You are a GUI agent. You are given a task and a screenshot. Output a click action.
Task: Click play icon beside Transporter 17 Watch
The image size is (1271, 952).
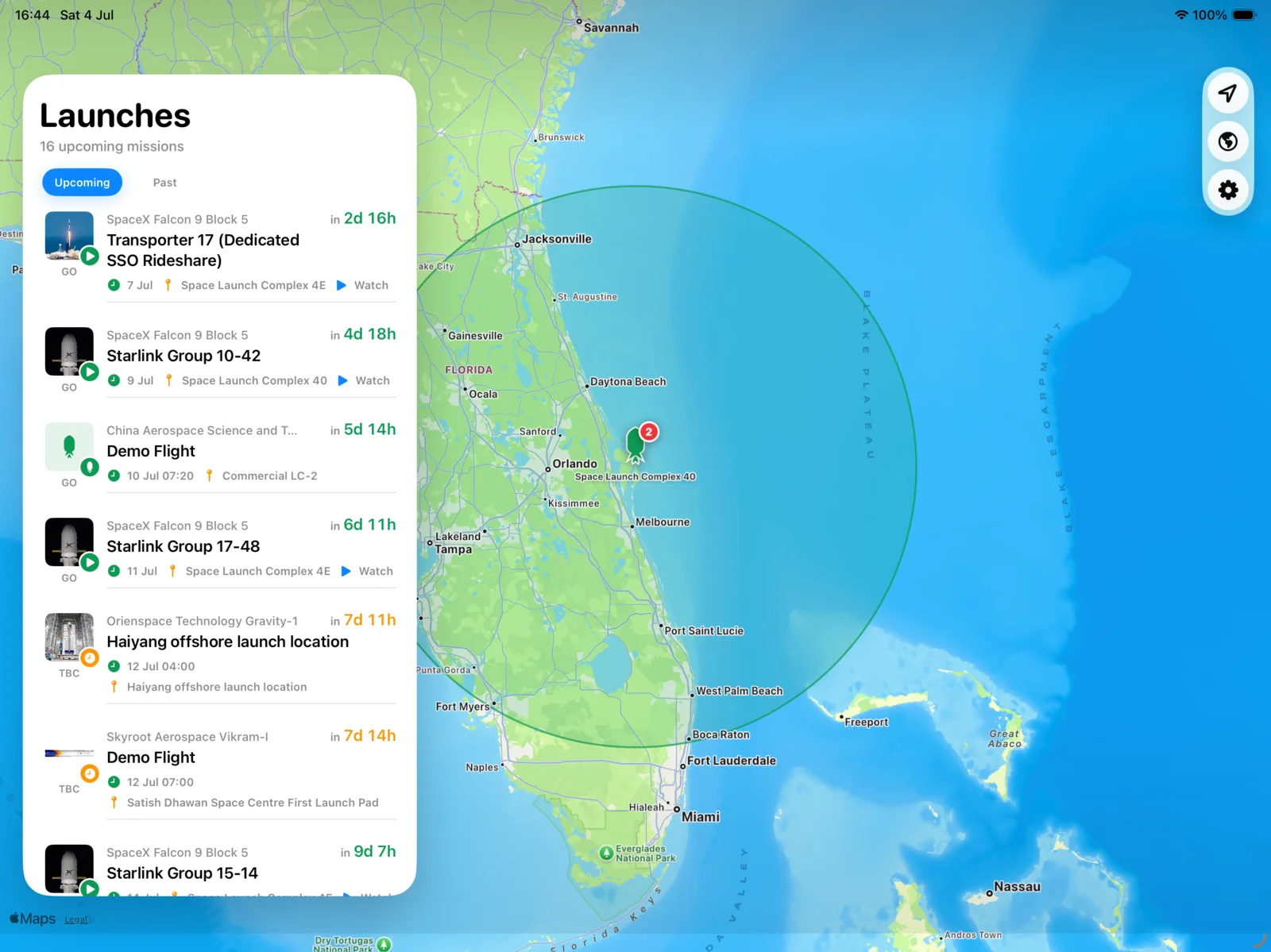pos(342,285)
